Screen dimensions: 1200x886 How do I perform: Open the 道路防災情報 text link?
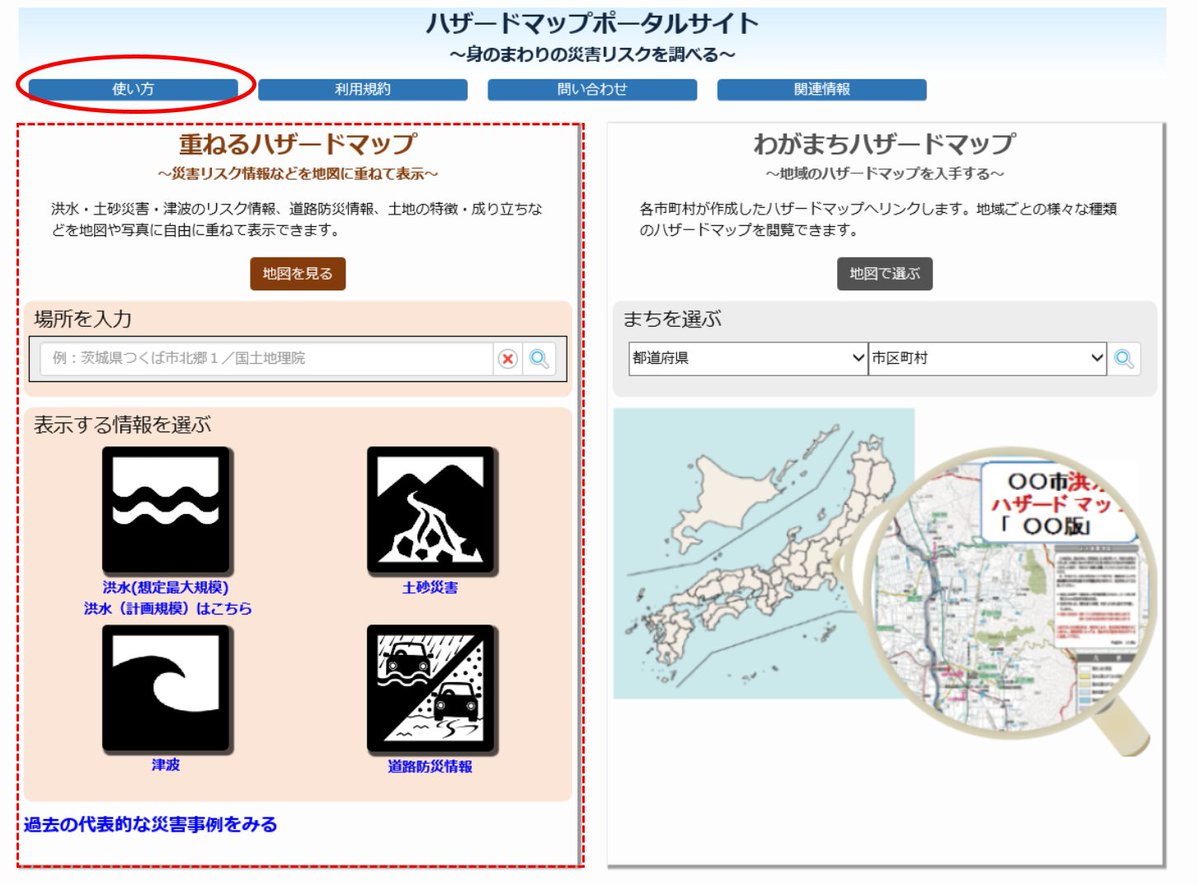click(x=430, y=768)
